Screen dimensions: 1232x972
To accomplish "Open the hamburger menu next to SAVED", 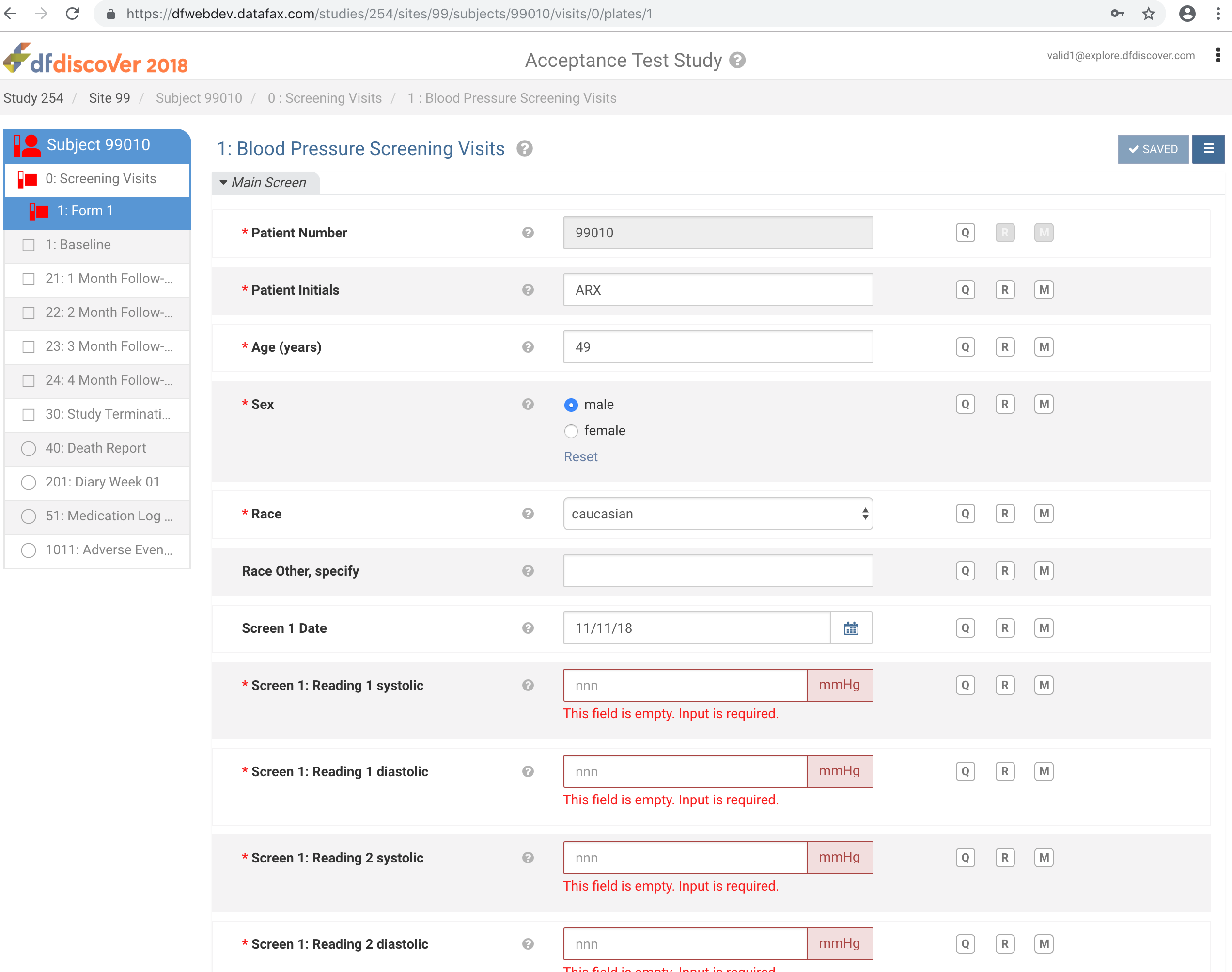I will tap(1208, 149).
